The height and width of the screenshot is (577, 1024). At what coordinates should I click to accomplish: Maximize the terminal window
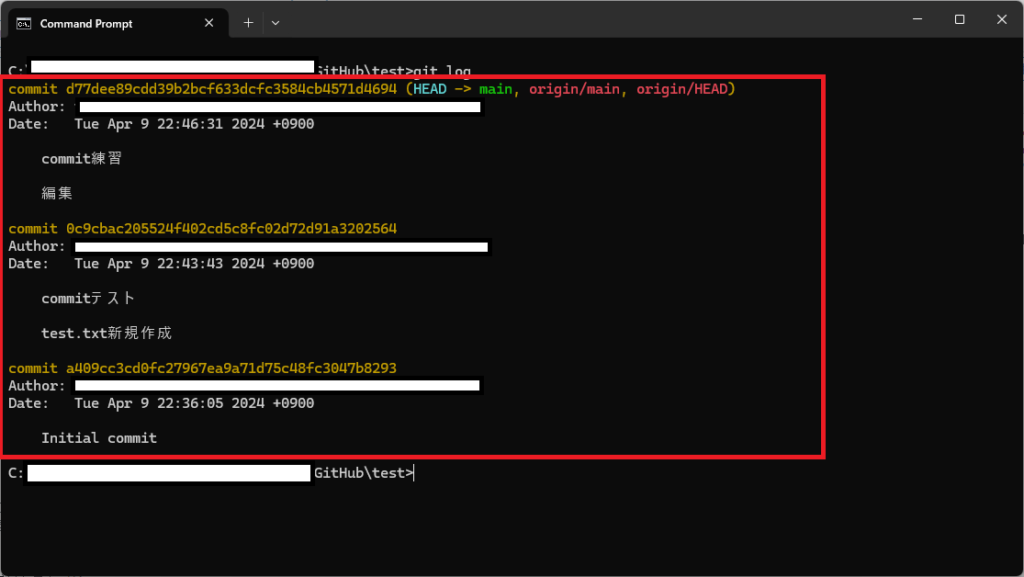click(x=959, y=20)
